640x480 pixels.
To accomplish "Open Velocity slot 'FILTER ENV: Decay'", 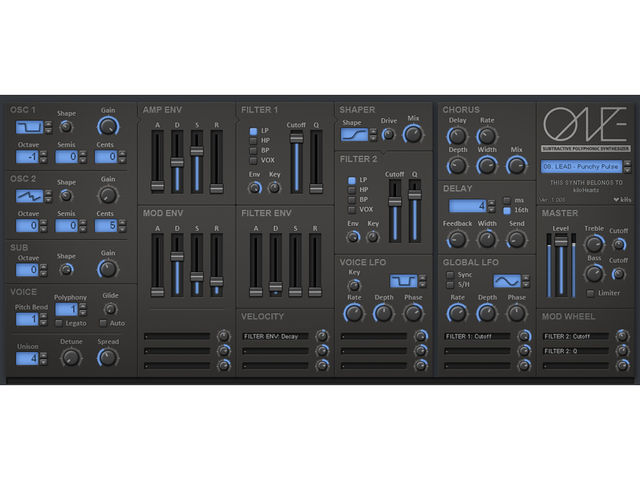I will click(276, 336).
